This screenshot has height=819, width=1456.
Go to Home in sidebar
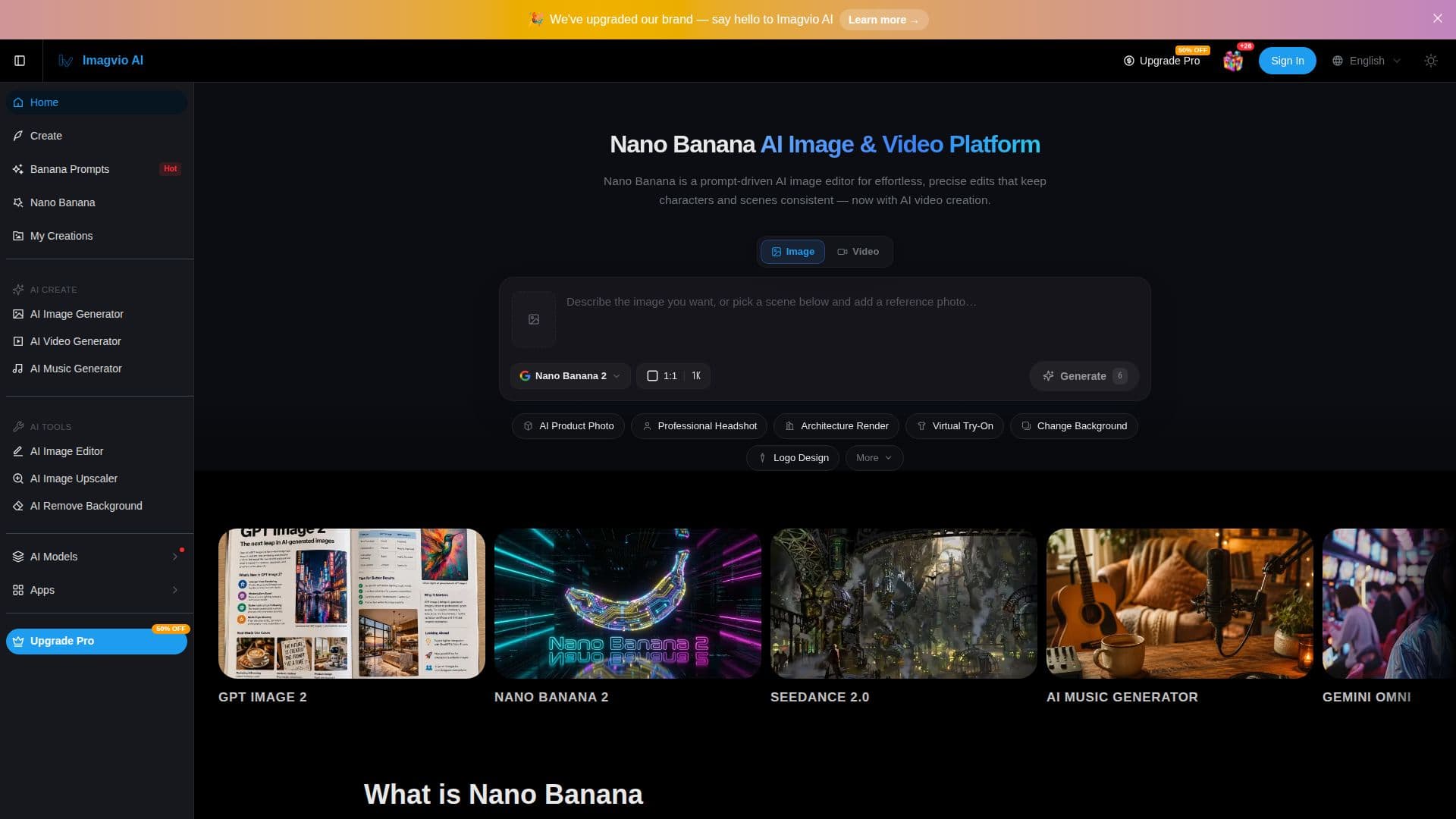tap(96, 102)
